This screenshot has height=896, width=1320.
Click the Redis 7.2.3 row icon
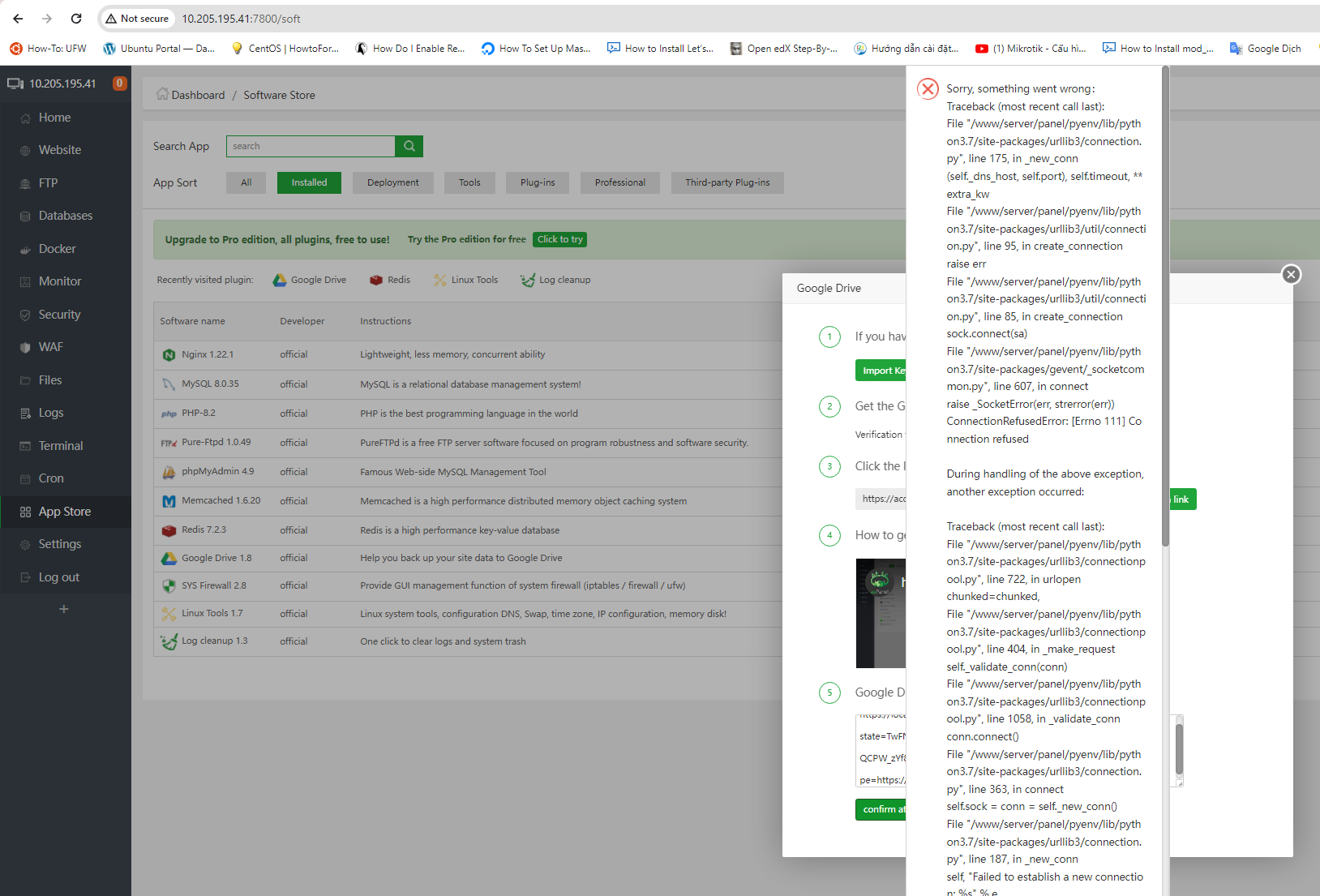click(169, 530)
